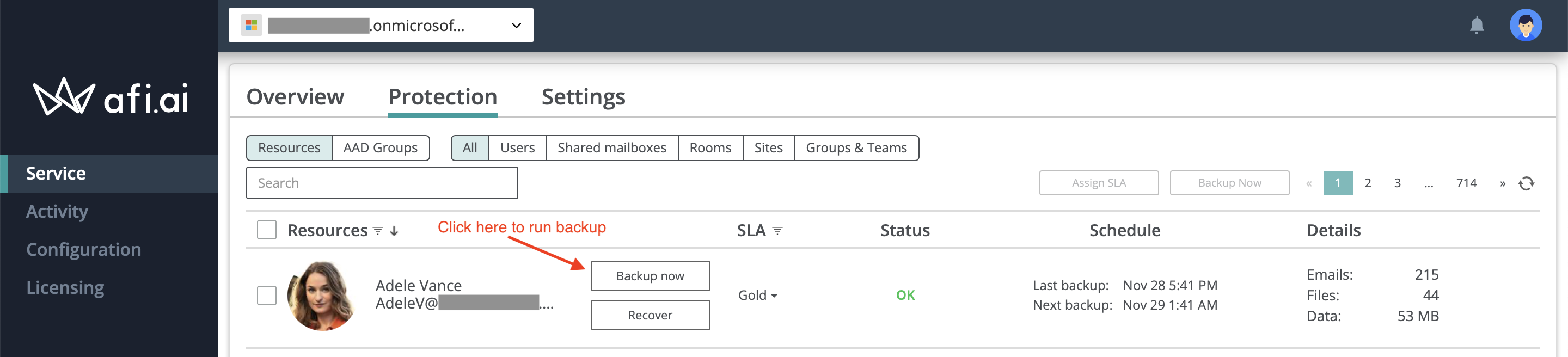The width and height of the screenshot is (1568, 357).
Task: Click Adele Vance's profile photo
Action: (322, 296)
